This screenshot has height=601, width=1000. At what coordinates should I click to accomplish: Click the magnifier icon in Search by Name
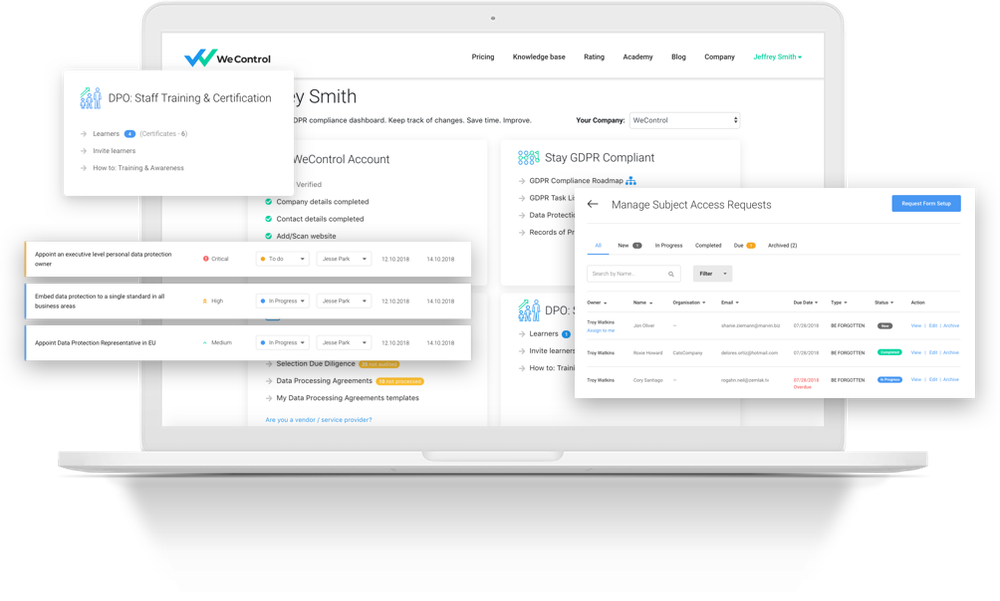click(671, 274)
